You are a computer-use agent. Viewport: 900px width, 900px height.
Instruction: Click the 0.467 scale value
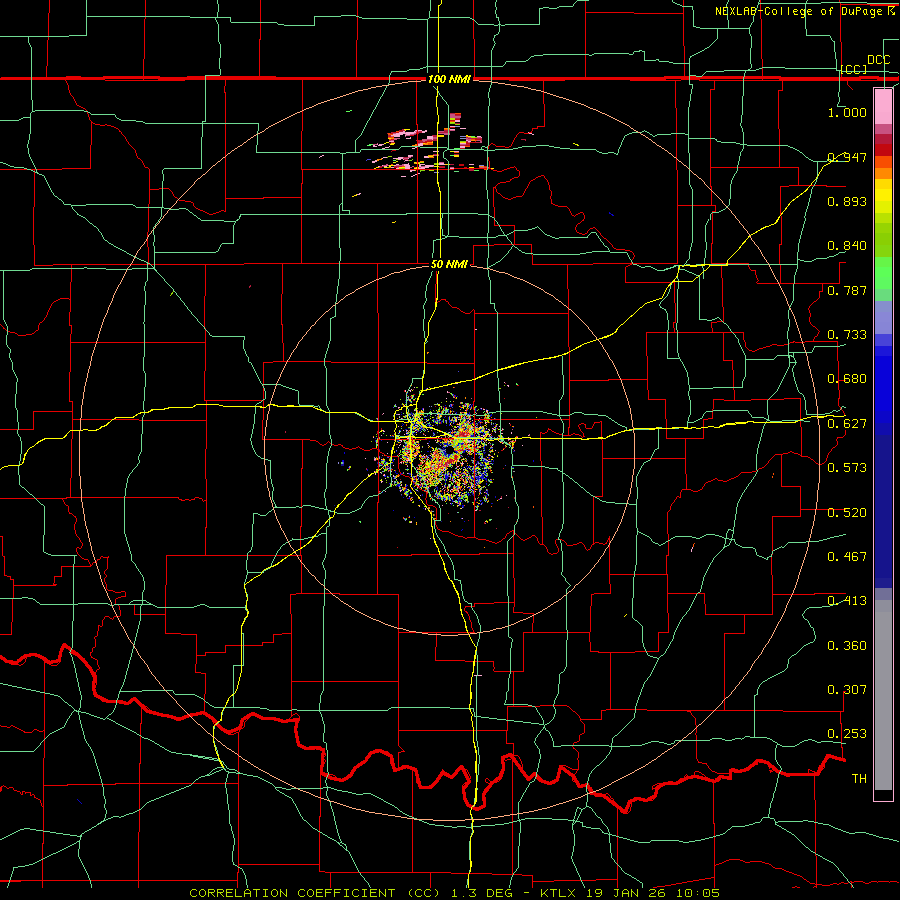click(x=847, y=557)
